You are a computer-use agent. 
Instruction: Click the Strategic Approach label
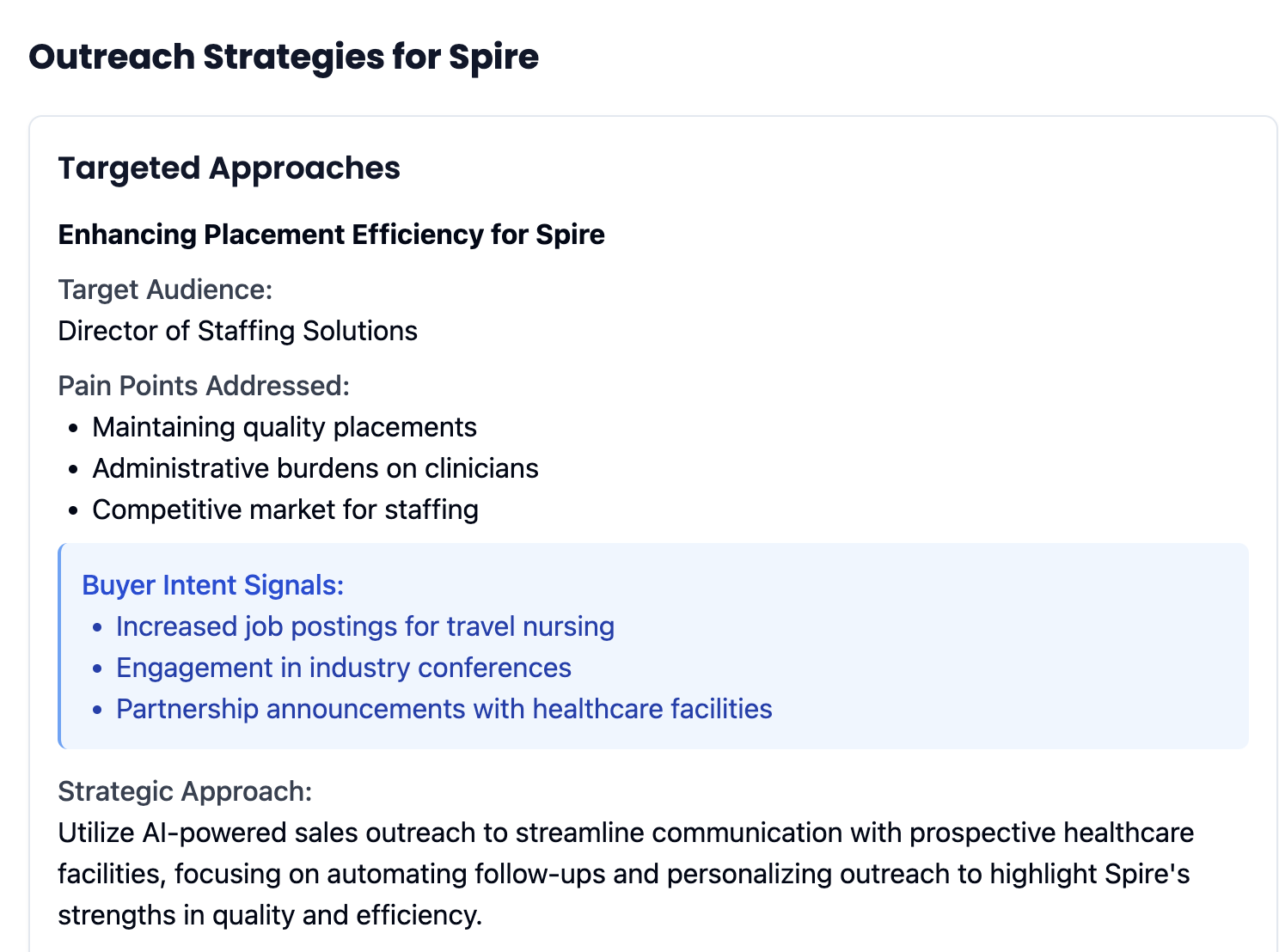(185, 791)
